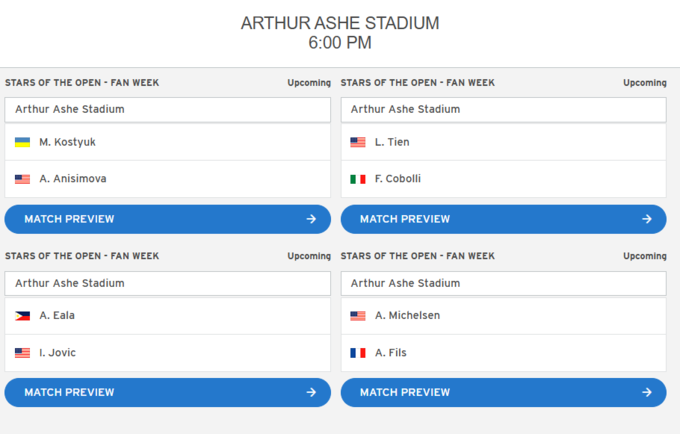The height and width of the screenshot is (434, 680).
Task: Click Arthur Ashe Stadium label in Tien match card
Action: (x=405, y=109)
